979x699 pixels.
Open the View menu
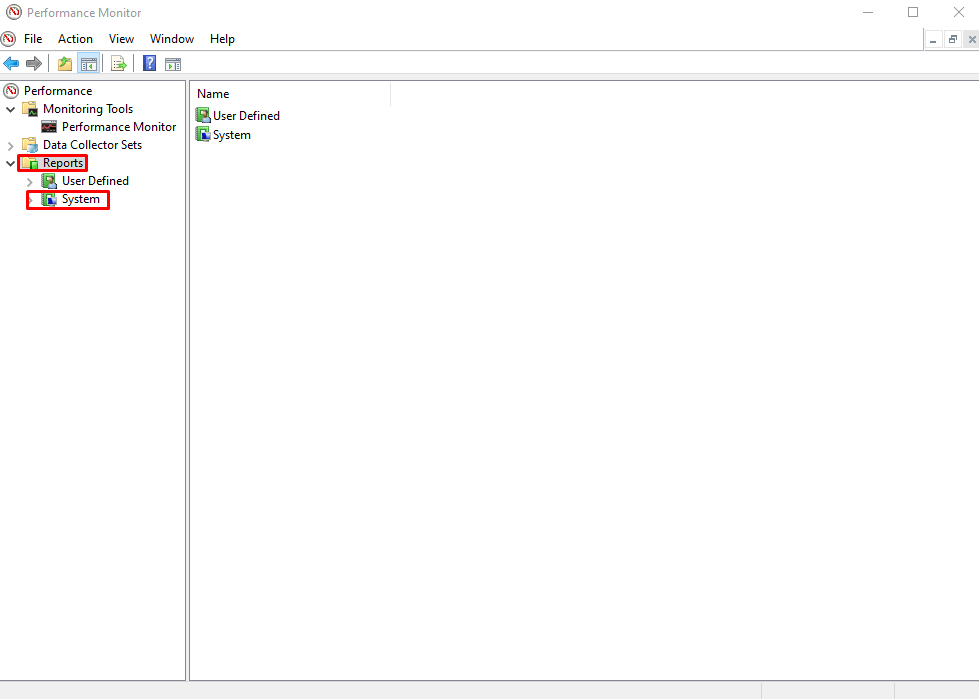(121, 38)
